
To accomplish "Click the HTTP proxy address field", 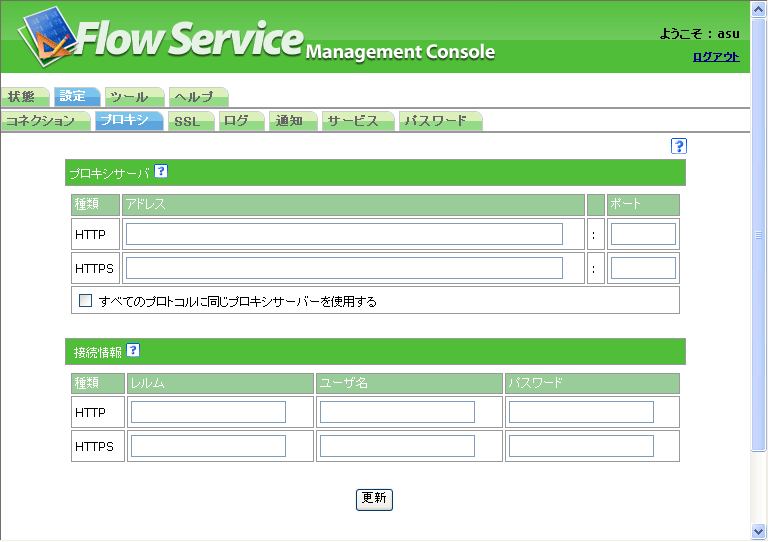I will [344, 234].
